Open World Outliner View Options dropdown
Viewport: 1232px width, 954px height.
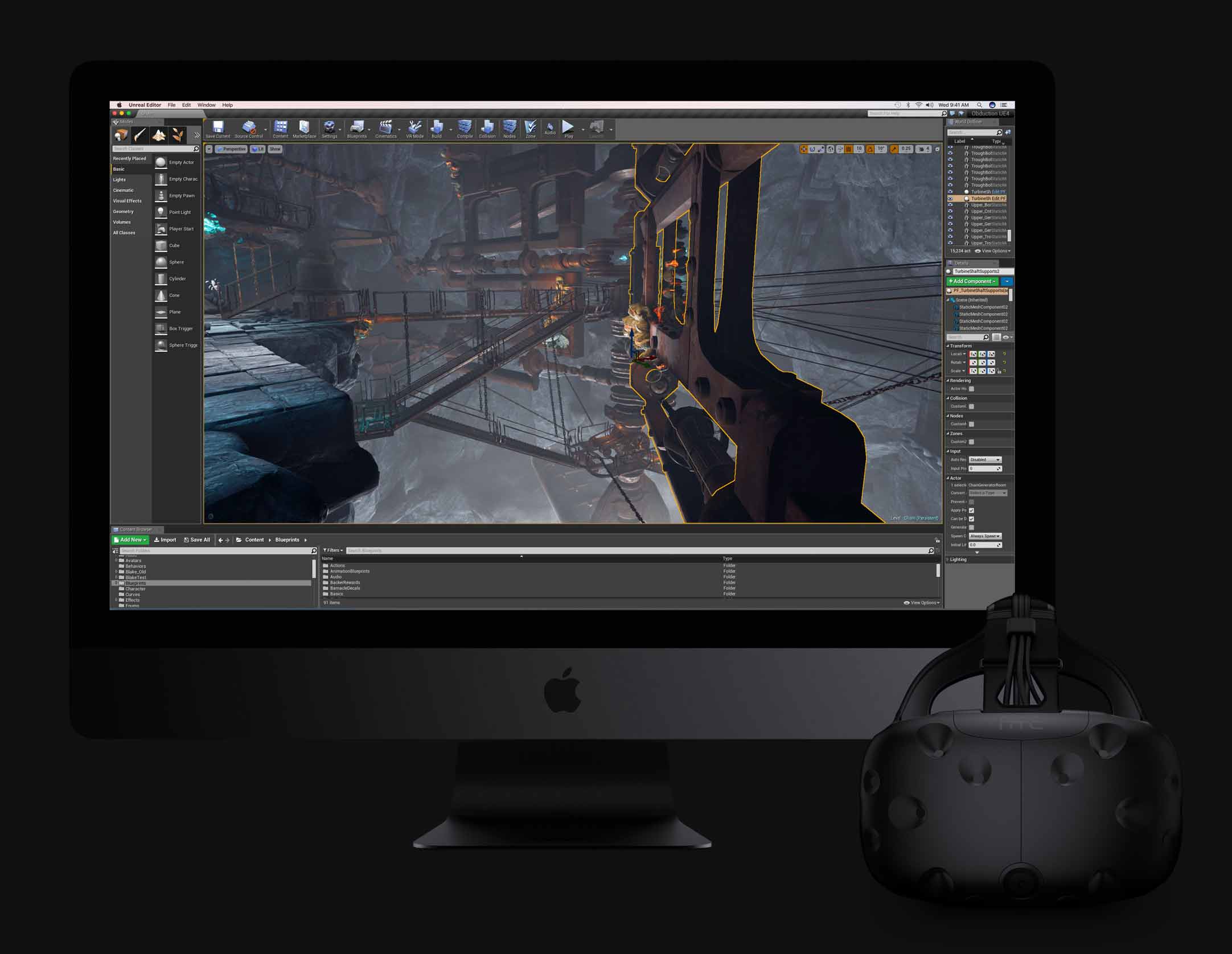(993, 251)
